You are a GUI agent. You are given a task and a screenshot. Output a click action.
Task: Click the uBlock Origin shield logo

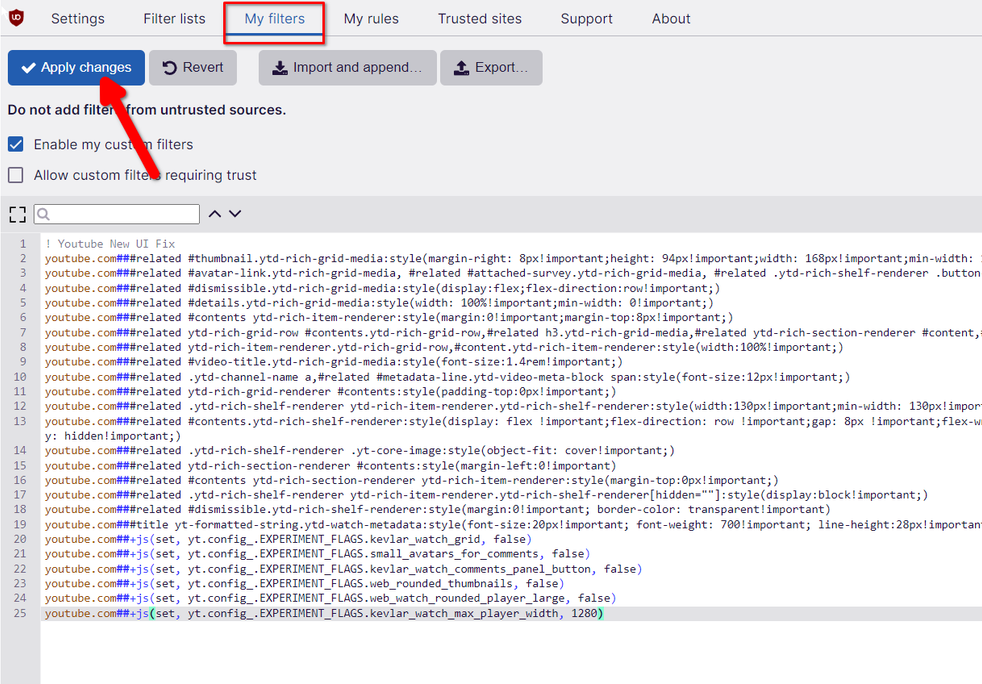coord(16,18)
